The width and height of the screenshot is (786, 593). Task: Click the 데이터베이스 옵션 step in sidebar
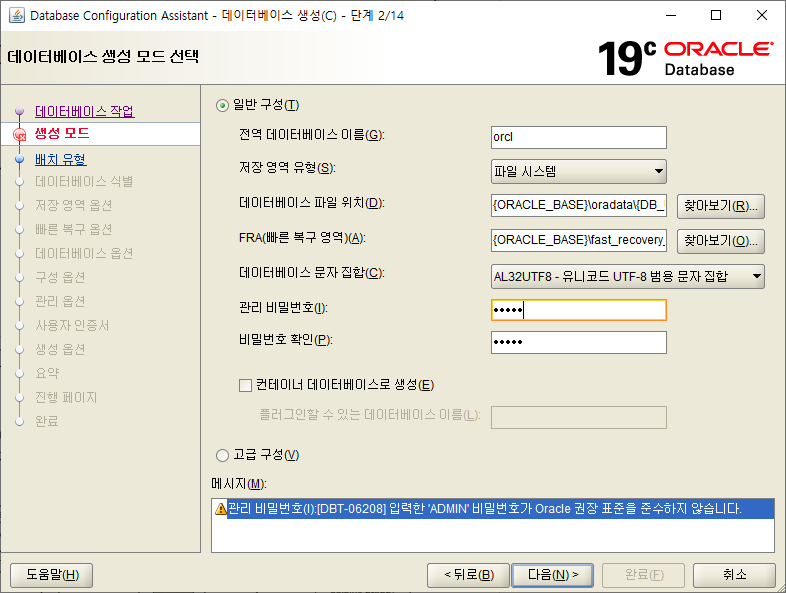coord(84,254)
